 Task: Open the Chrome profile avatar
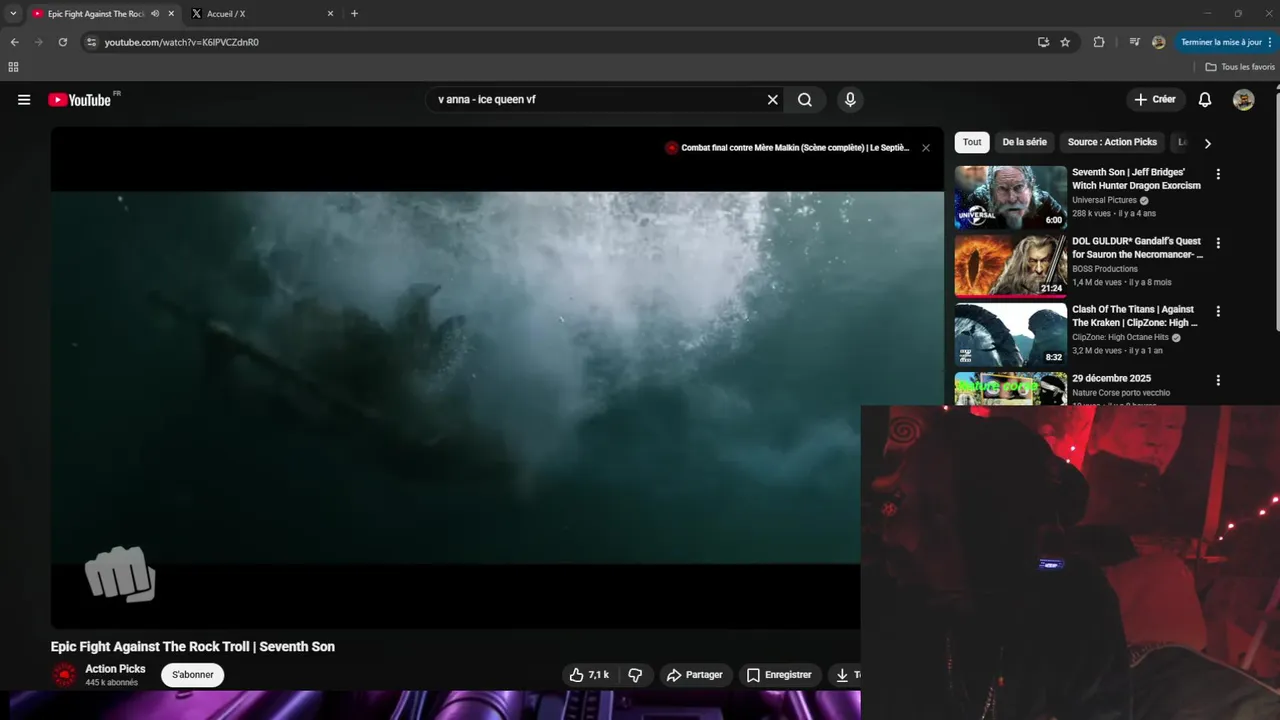pos(1158,42)
